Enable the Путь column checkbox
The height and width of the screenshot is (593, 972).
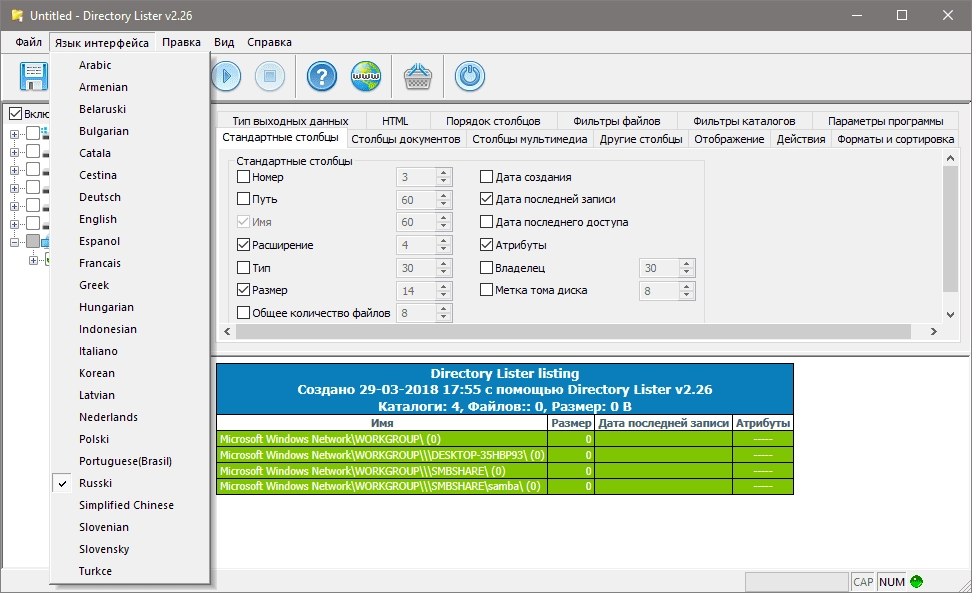[x=244, y=199]
